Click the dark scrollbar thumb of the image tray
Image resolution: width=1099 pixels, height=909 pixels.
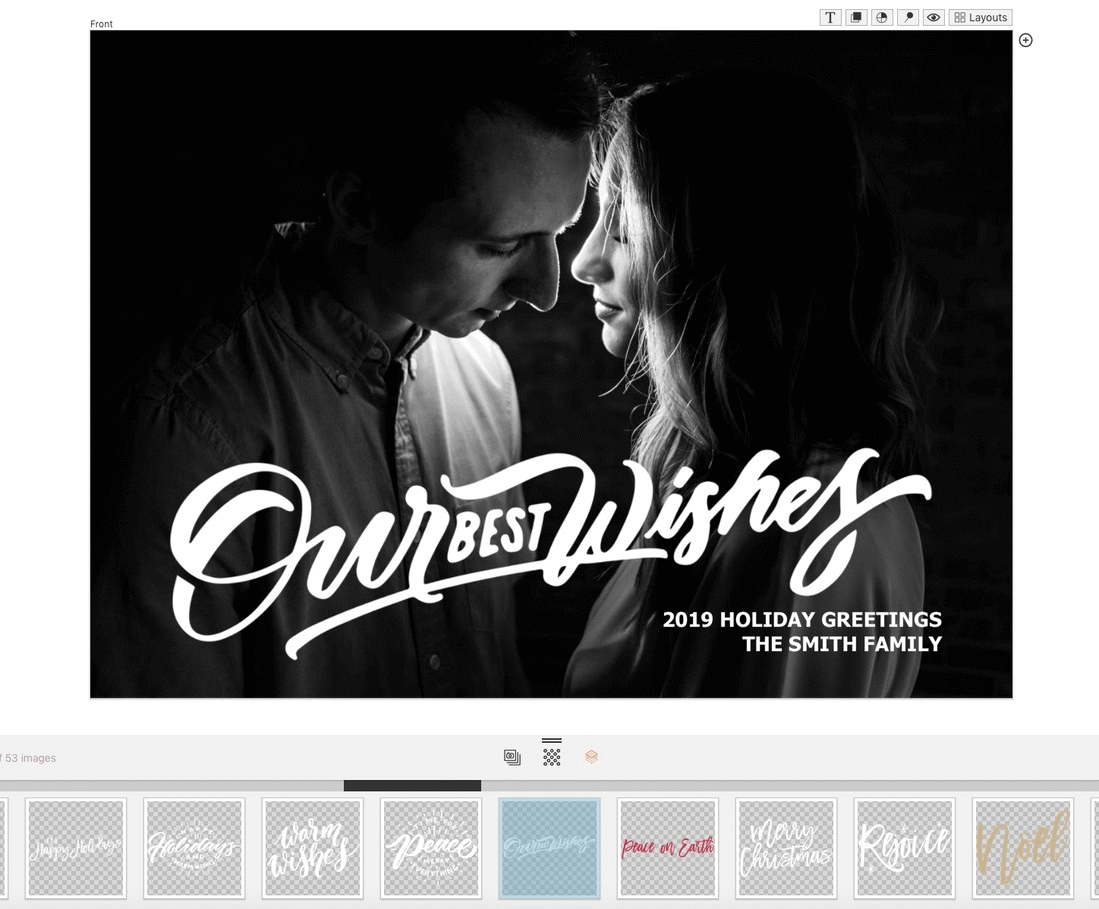(x=412, y=786)
